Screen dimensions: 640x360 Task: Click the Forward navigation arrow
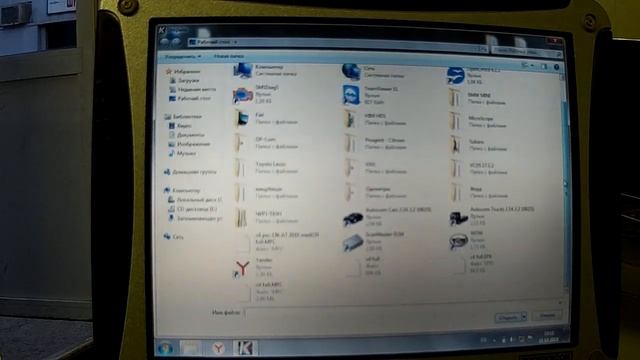[176, 42]
